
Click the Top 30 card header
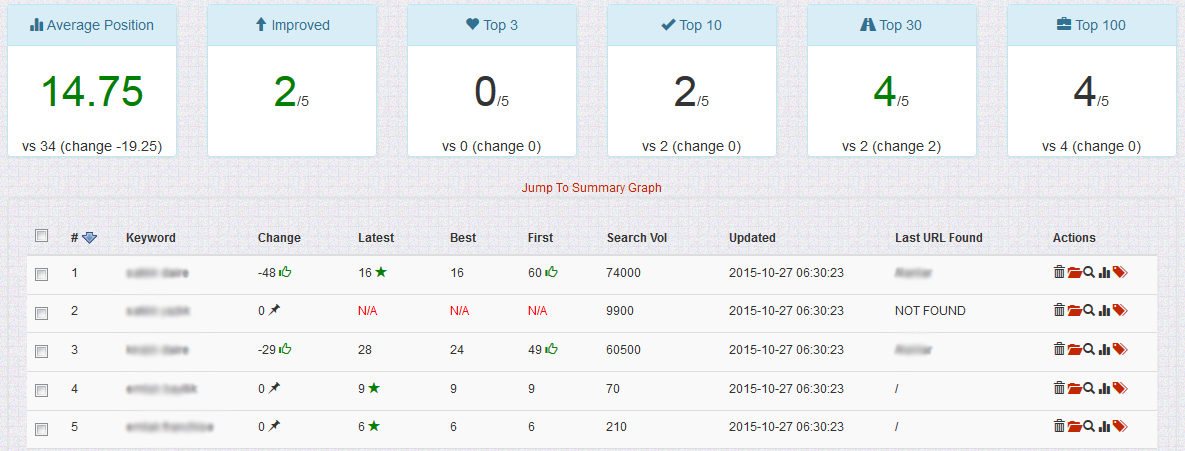point(892,25)
